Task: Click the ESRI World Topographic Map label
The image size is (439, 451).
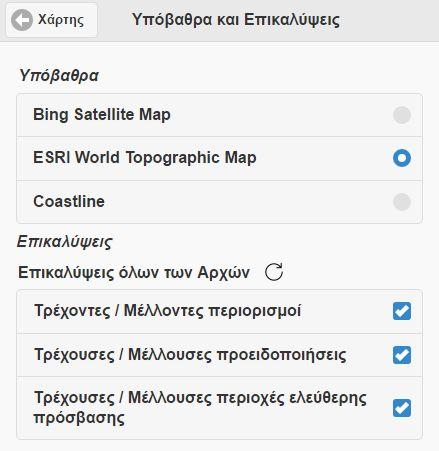Action: 145,157
